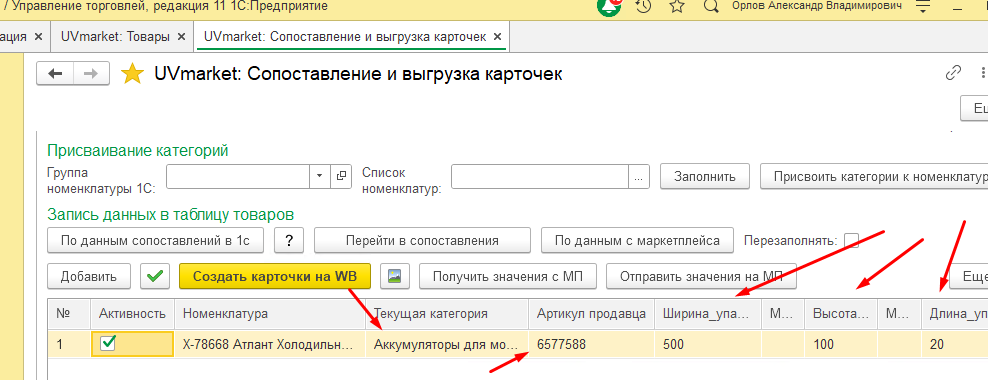Open favorites star in the top bar

pyautogui.click(x=677, y=6)
